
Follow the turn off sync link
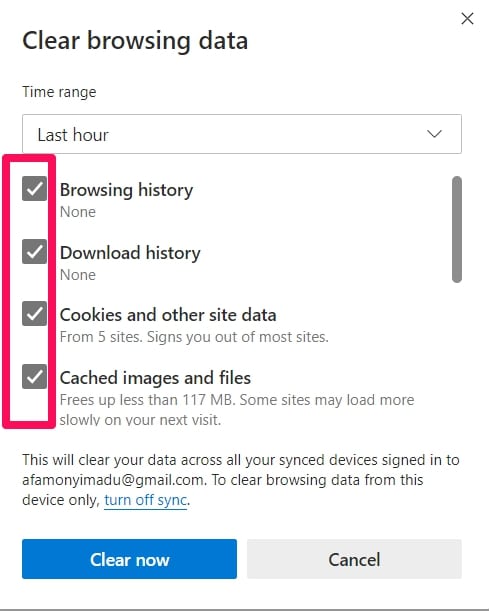pyautogui.click(x=146, y=500)
